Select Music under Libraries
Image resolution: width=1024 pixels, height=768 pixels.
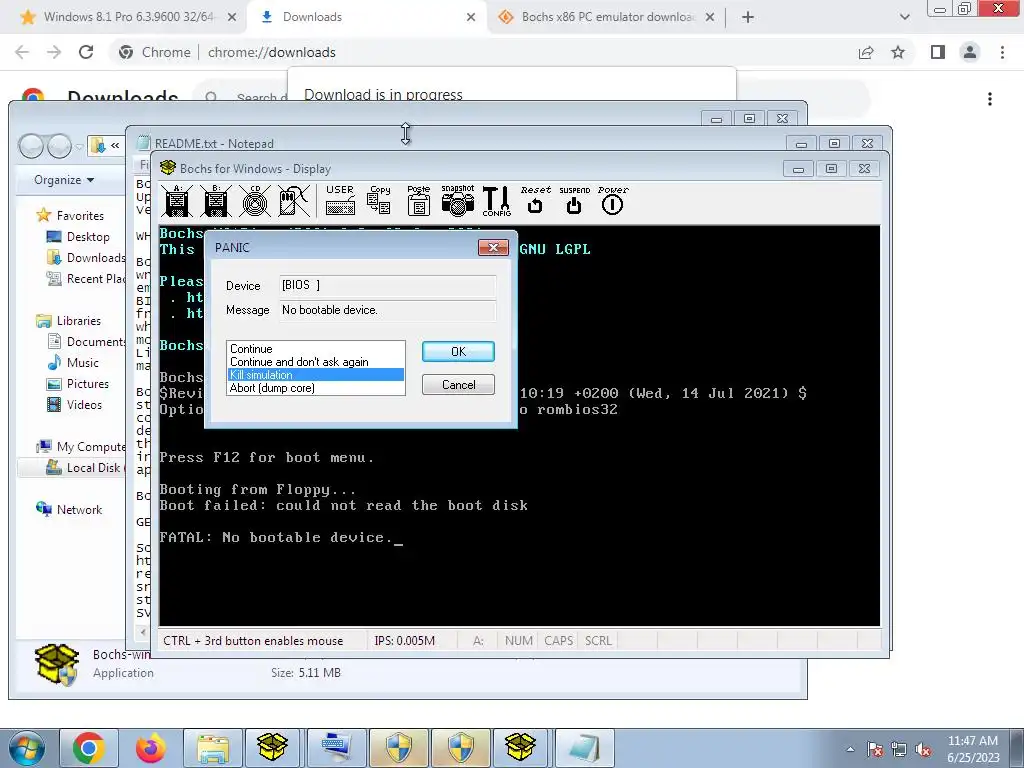click(73, 362)
